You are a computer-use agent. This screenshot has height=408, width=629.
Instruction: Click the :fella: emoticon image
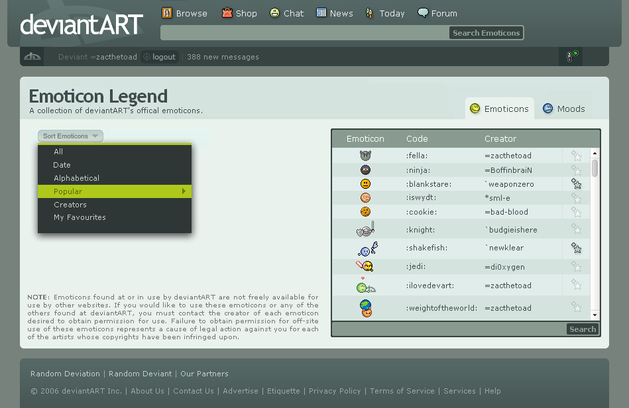(x=365, y=155)
